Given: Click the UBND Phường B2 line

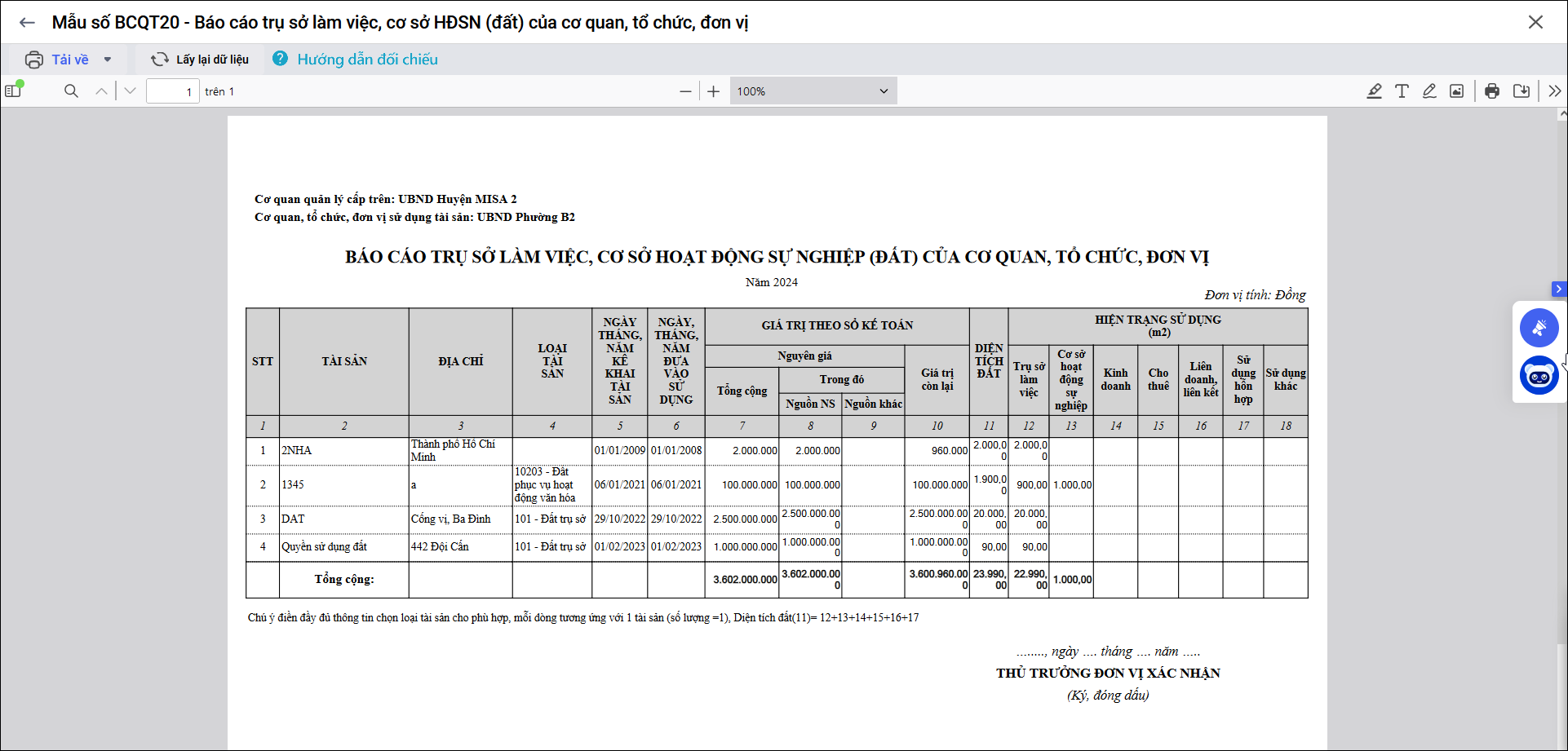Looking at the screenshot, I should 414,217.
